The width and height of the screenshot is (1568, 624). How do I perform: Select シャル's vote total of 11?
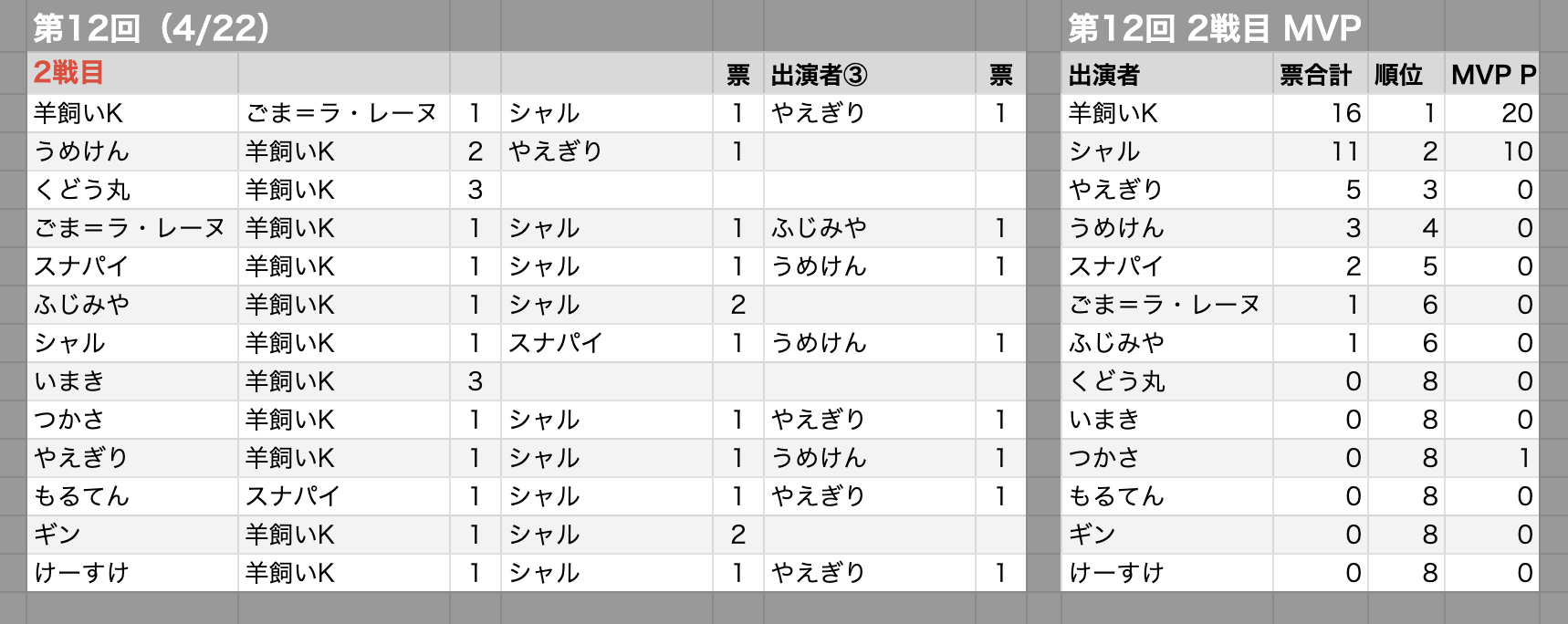pos(1320,151)
